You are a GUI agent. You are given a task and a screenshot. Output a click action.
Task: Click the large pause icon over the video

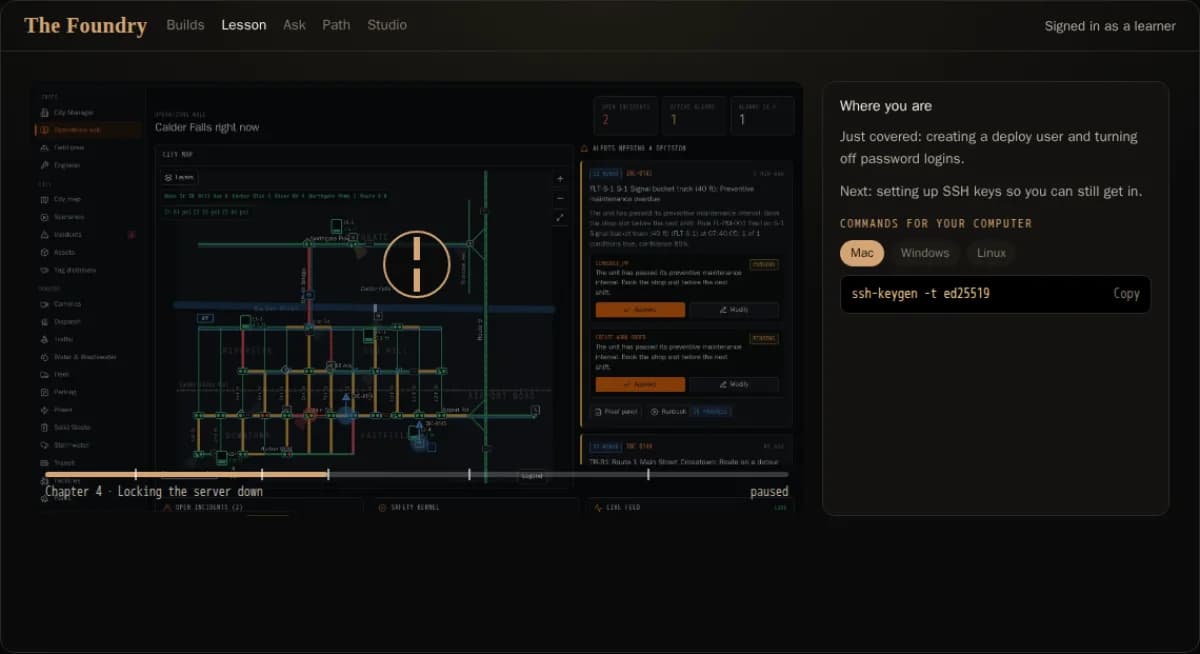416,264
